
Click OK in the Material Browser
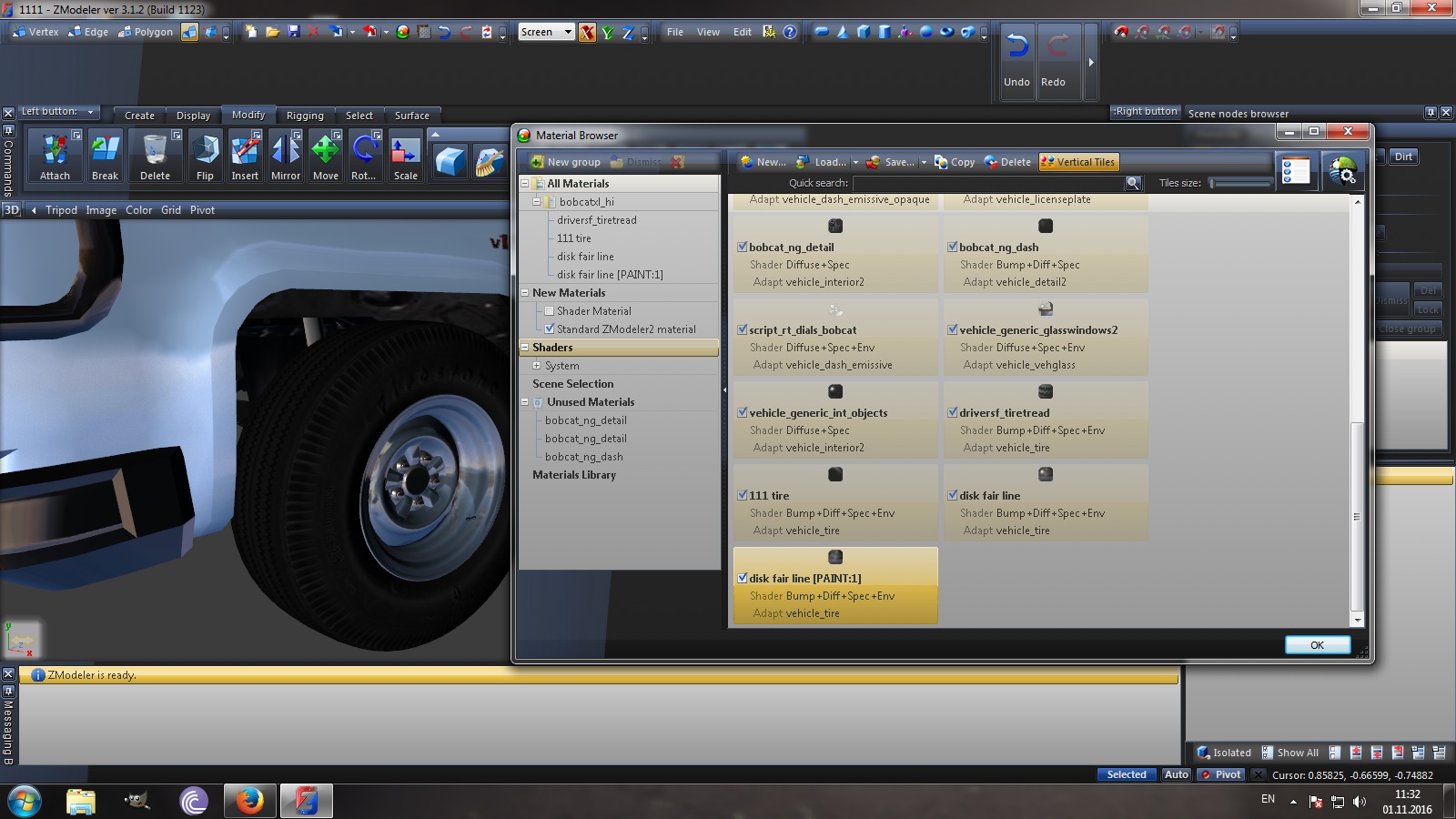point(1317,645)
